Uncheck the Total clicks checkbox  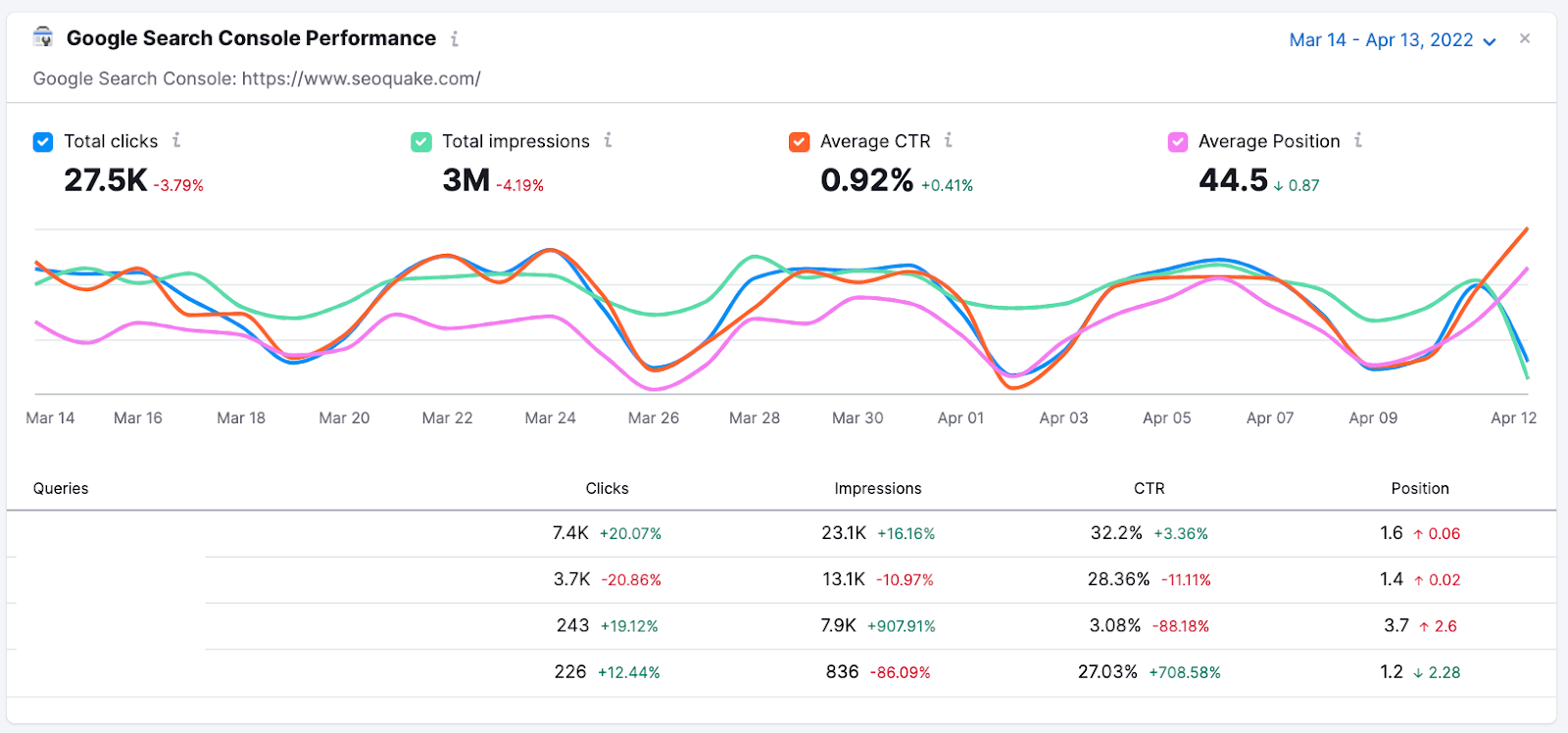click(x=43, y=142)
